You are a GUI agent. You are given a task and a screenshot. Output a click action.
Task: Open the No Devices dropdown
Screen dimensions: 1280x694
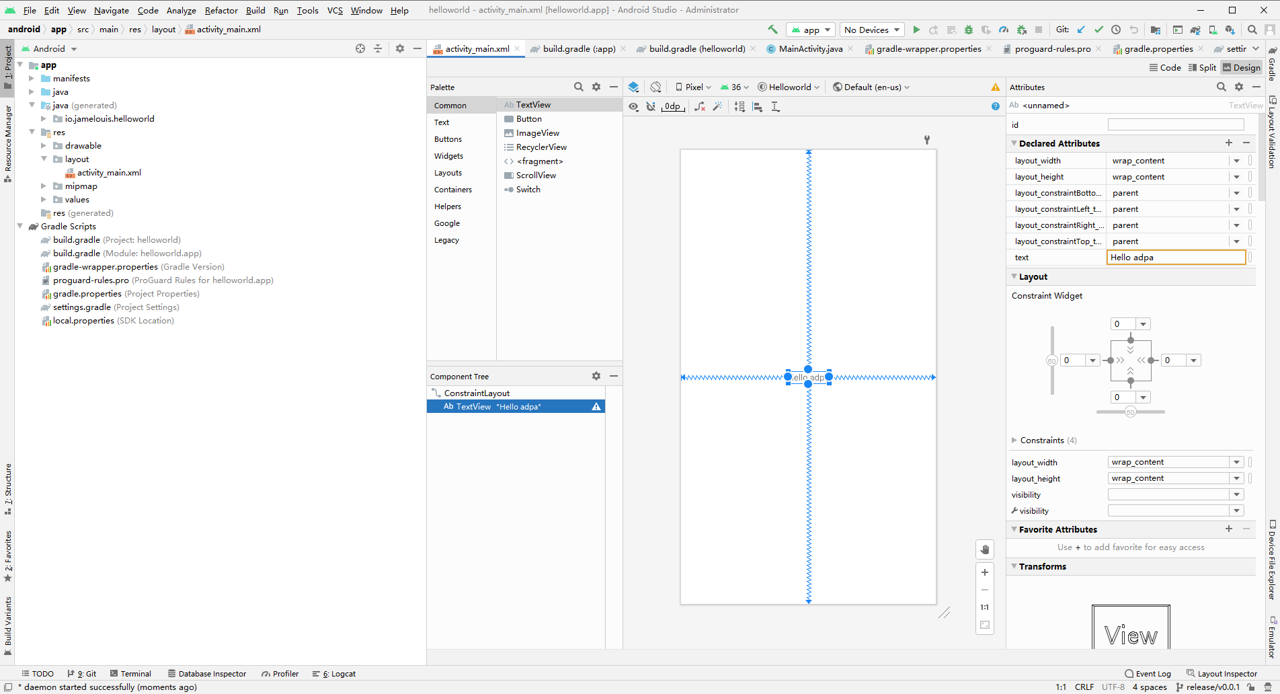(871, 30)
